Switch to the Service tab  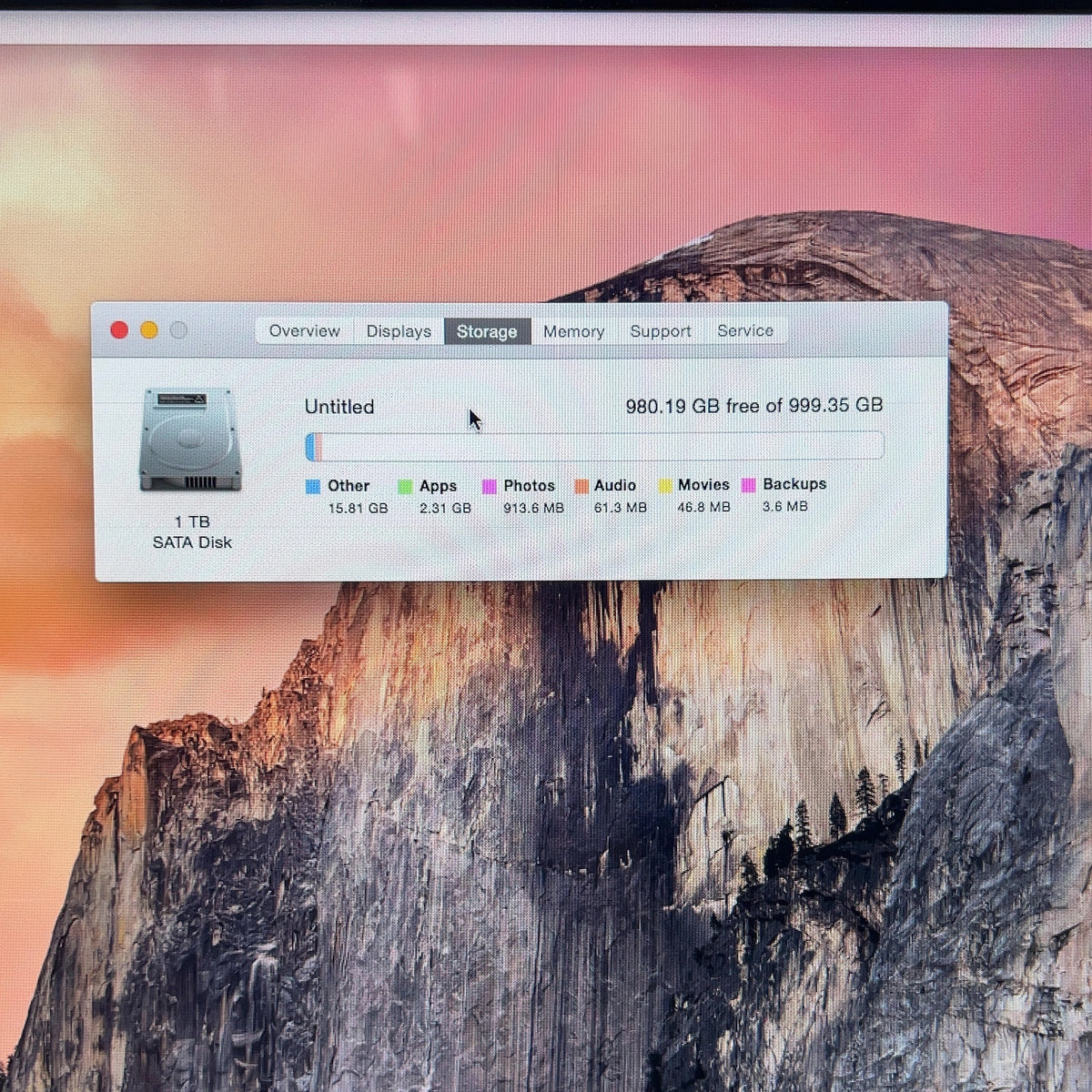[745, 331]
